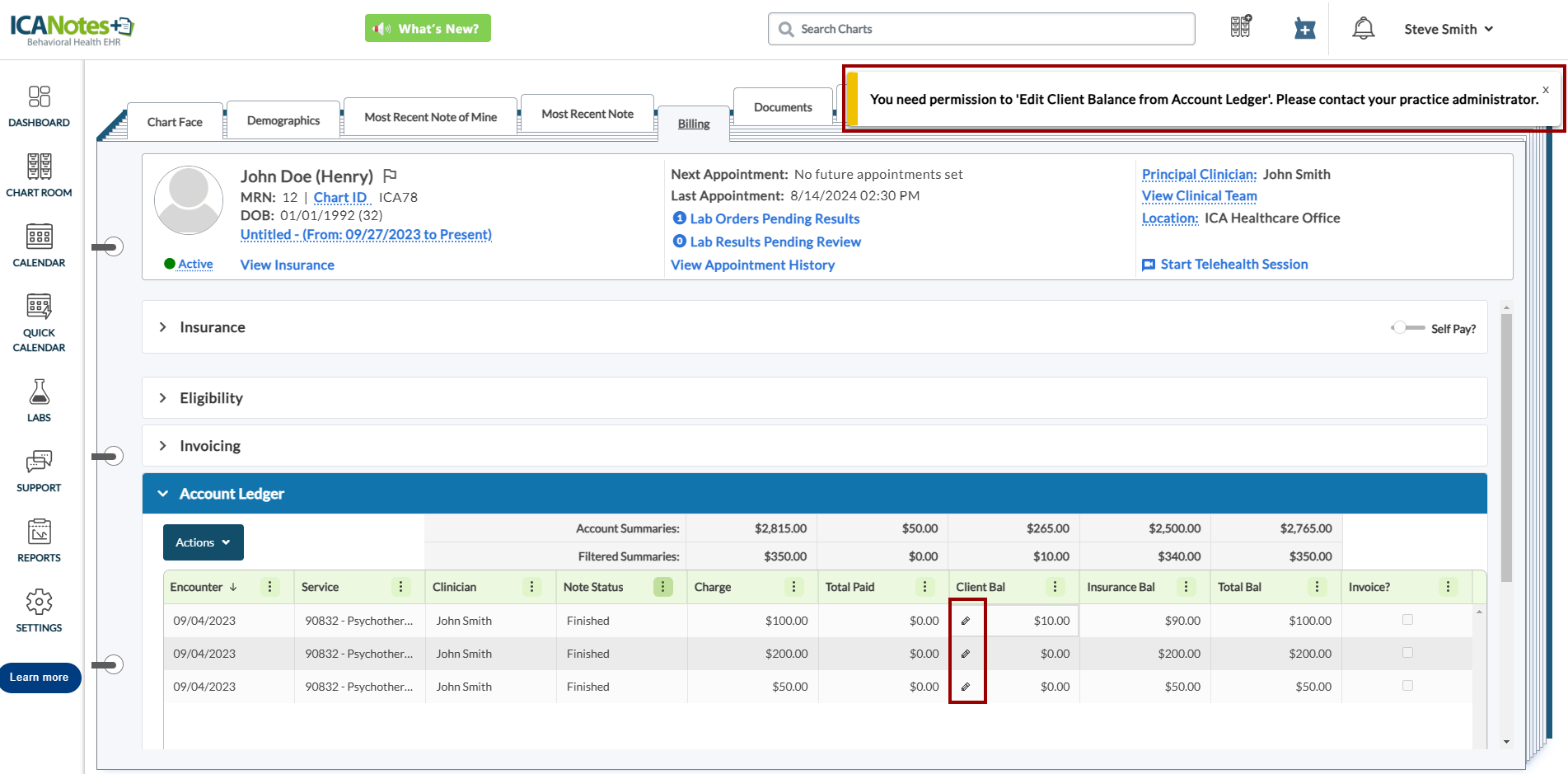Screen dimensions: 1568x774
Task: Click pencil icon to edit $10.00 client balance
Action: [966, 621]
